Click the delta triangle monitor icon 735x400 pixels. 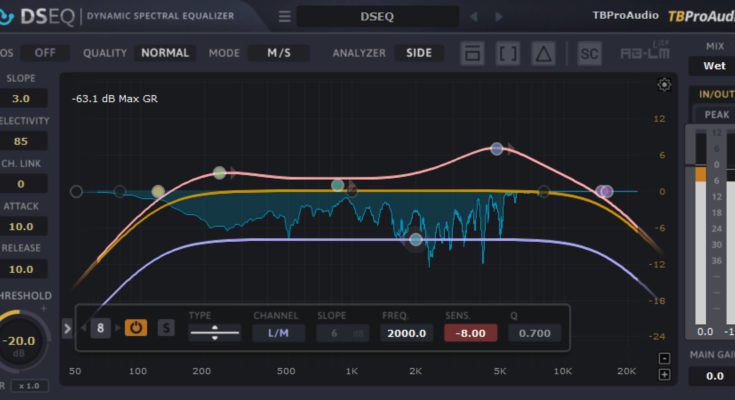click(542, 53)
